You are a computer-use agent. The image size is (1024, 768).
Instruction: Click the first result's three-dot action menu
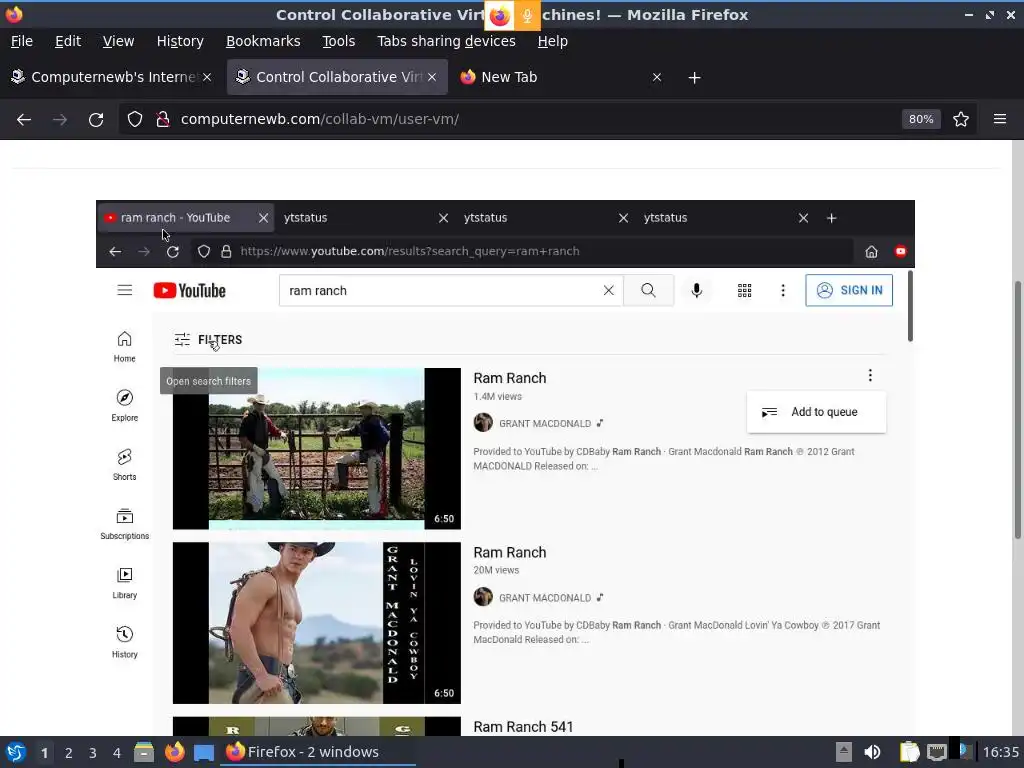pos(870,376)
